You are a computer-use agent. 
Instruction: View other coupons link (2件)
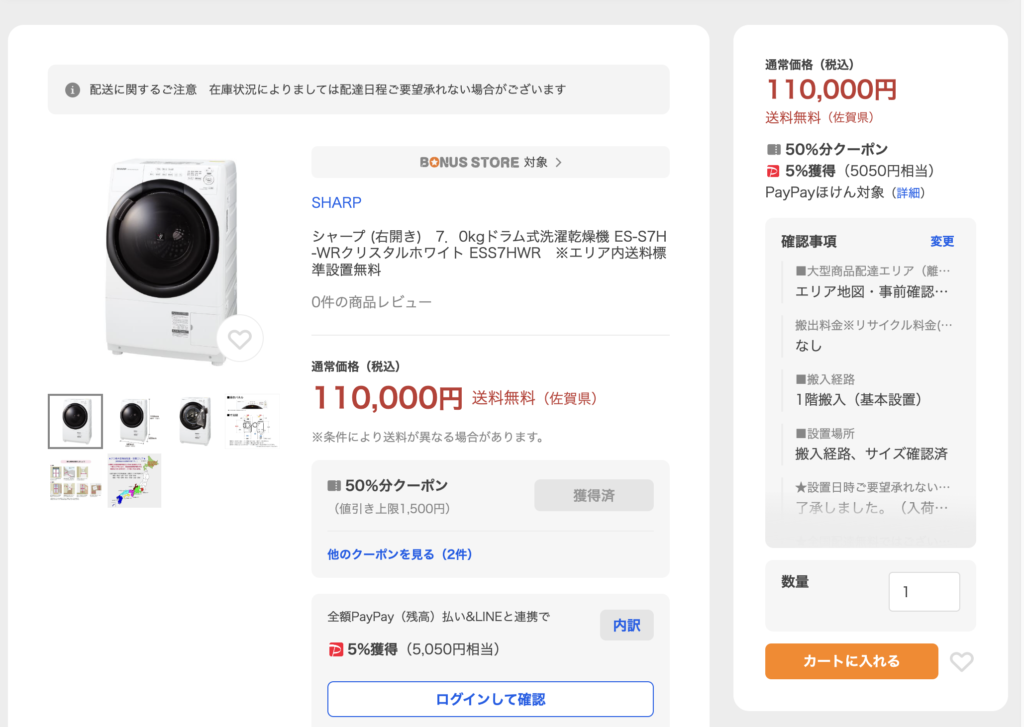399,555
